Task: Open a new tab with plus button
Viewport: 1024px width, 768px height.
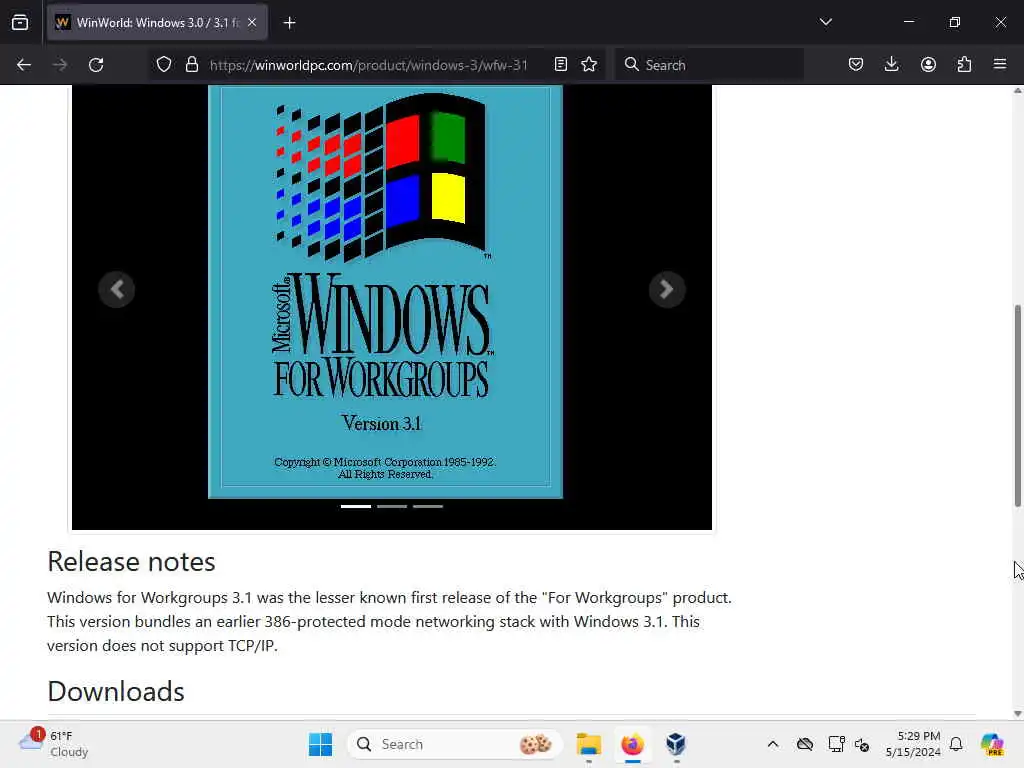Action: point(289,23)
